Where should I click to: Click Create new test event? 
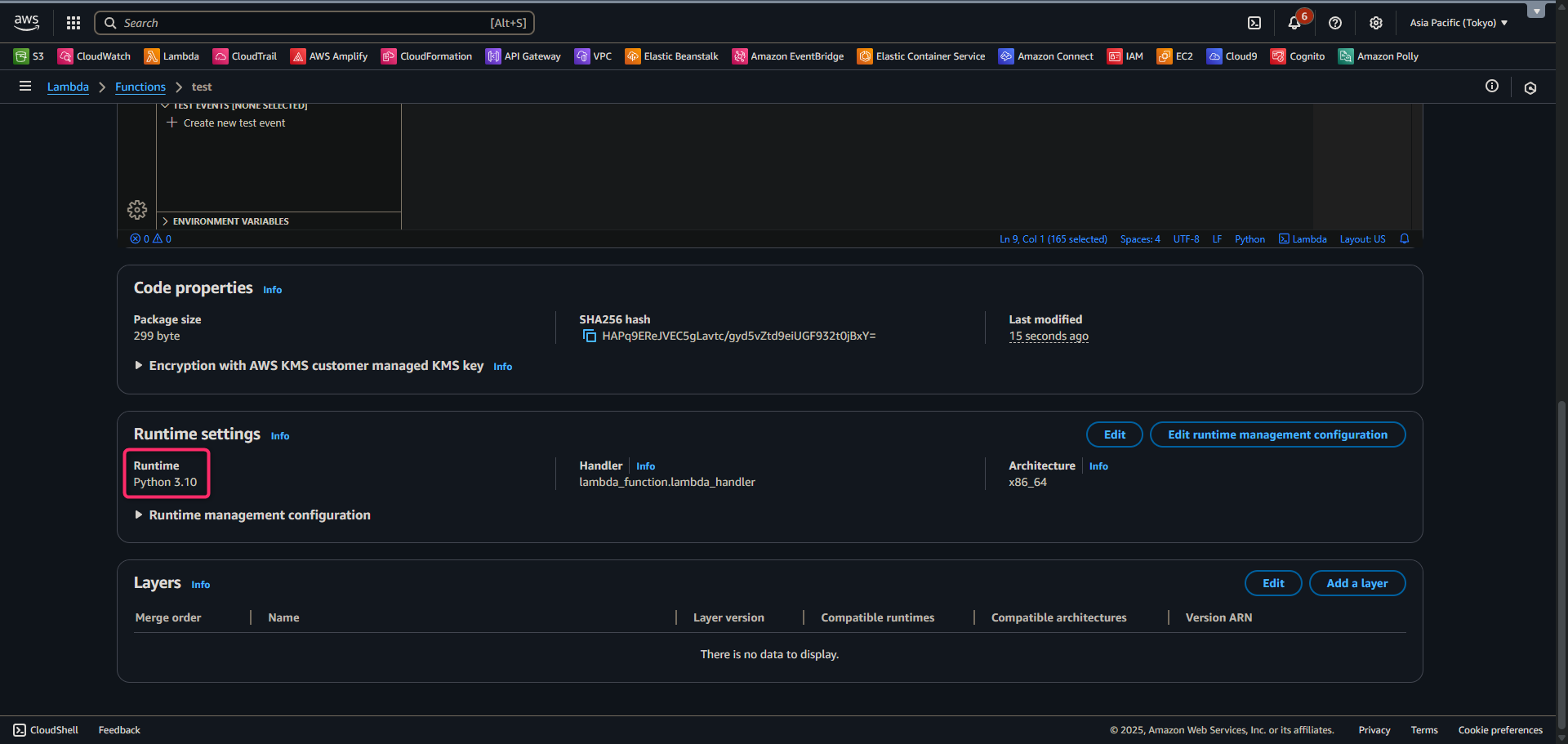click(x=234, y=123)
